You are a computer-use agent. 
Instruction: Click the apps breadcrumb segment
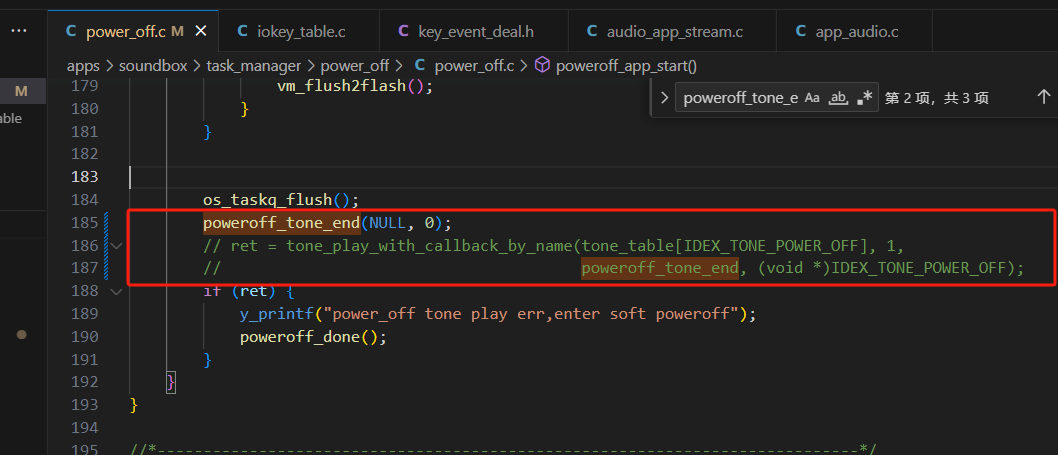(x=82, y=65)
